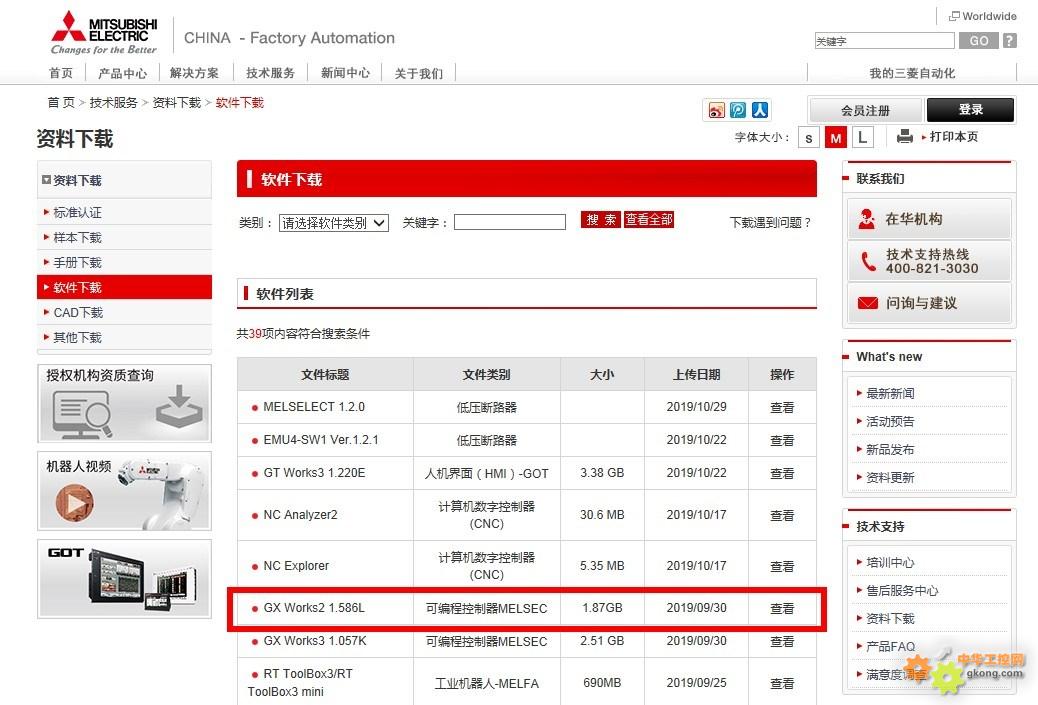The width and height of the screenshot is (1038, 705).
Task: Click 首页 in the breadcrumb
Action: click(x=61, y=103)
